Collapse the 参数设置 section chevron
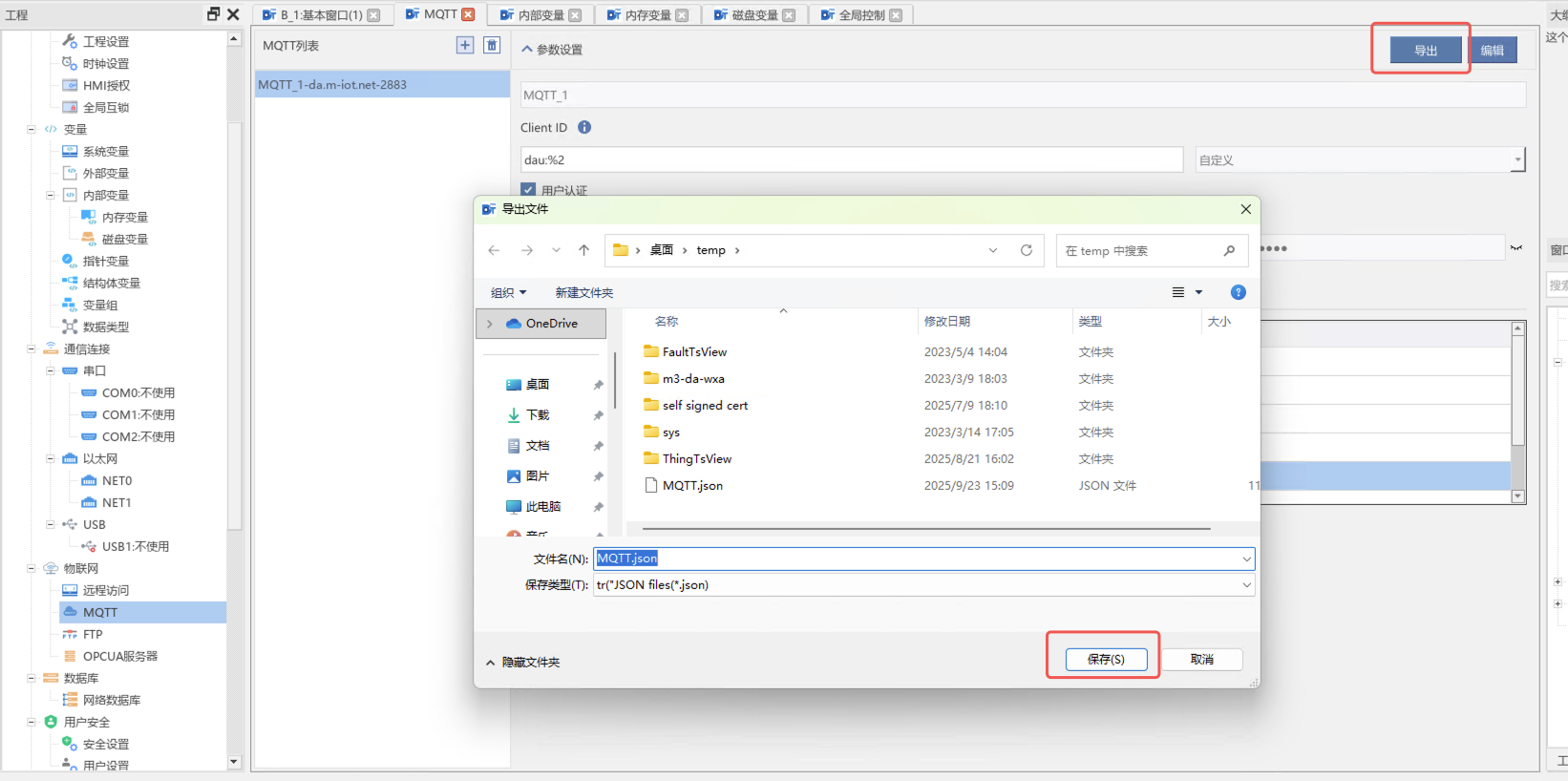 click(527, 49)
